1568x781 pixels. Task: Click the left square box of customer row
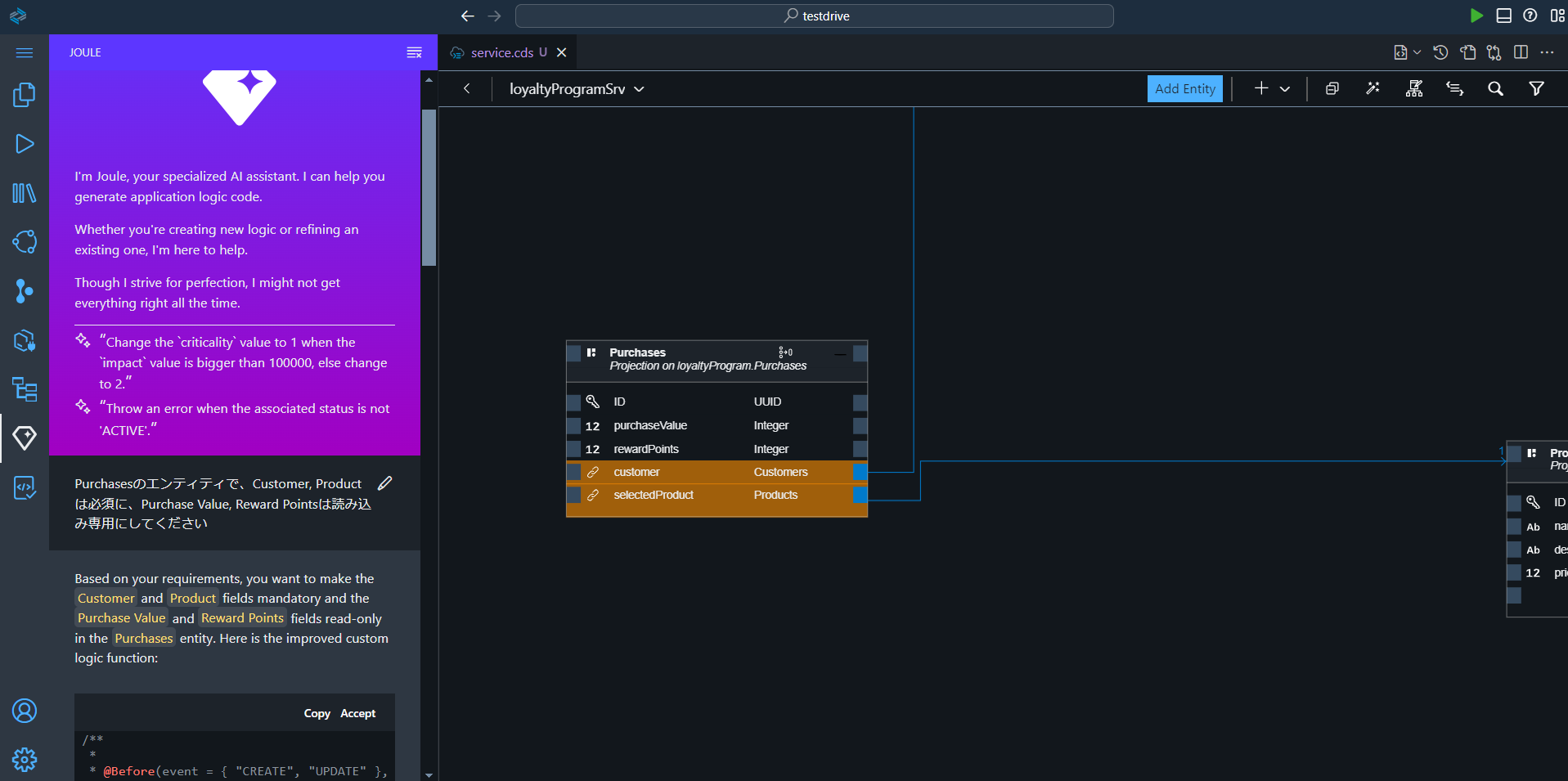573,472
